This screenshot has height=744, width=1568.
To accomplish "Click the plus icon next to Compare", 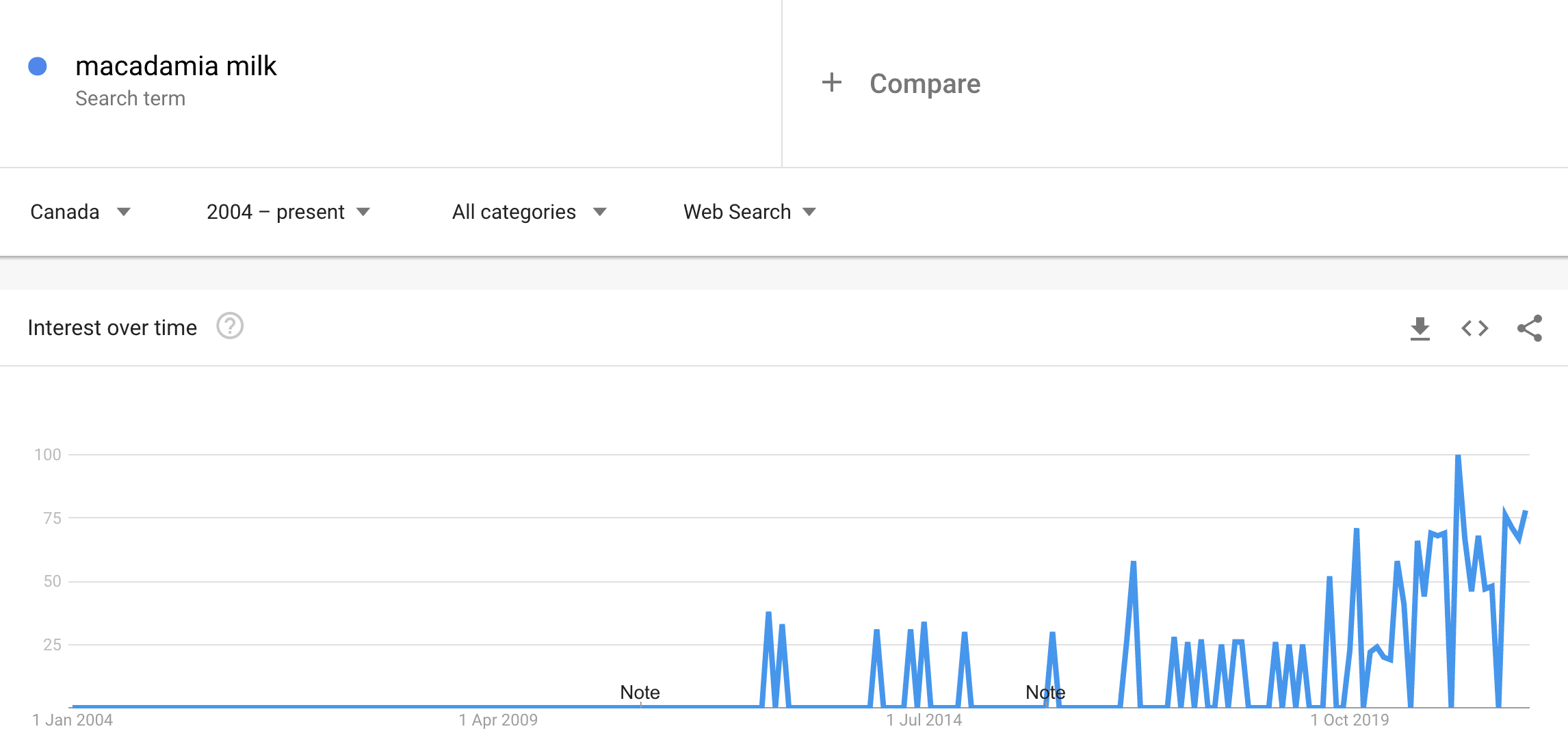I will [831, 83].
